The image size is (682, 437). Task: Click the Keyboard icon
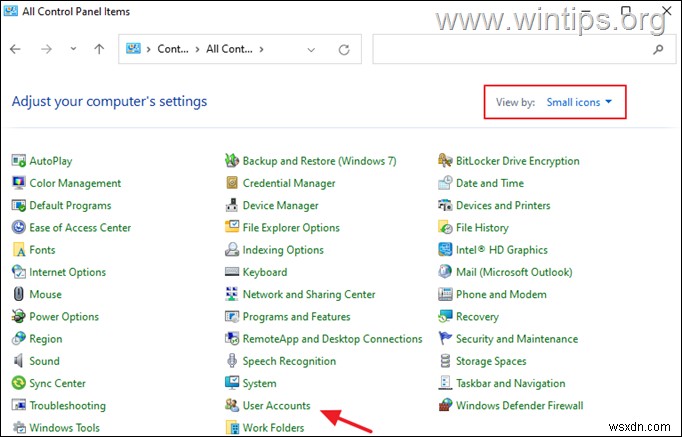tap(232, 272)
